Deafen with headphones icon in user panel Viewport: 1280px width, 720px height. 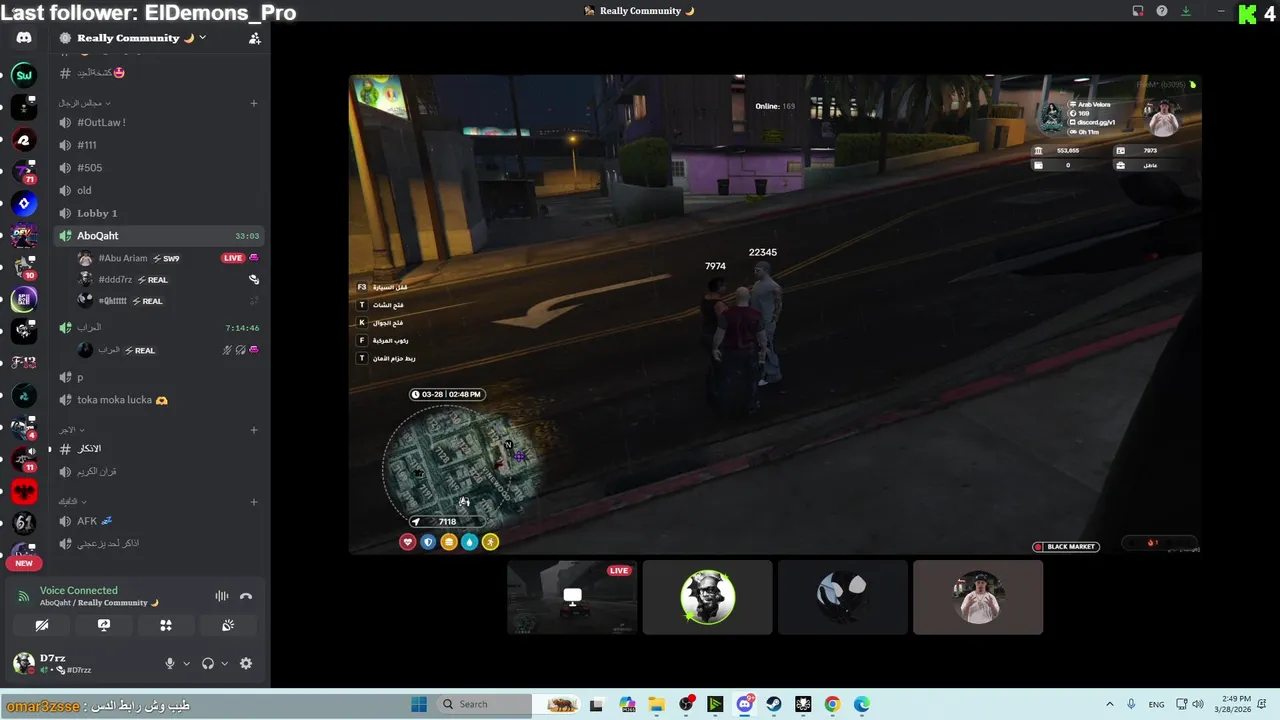[x=208, y=663]
